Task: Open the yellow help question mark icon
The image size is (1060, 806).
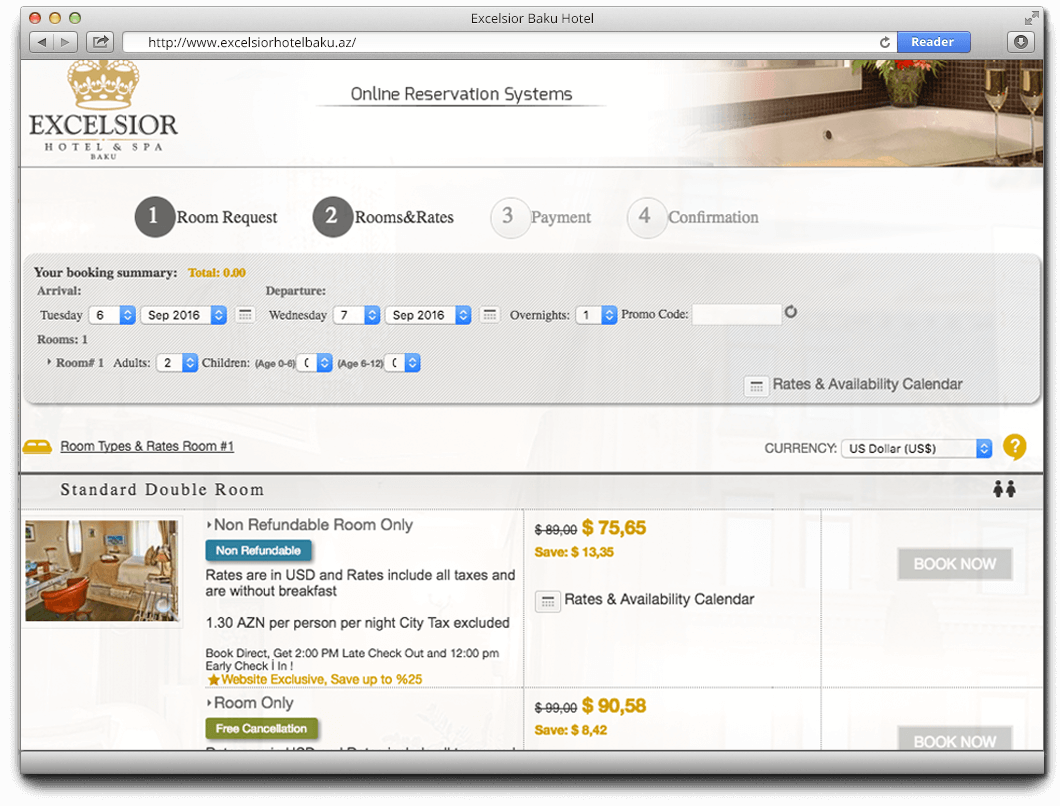Action: 1015,447
